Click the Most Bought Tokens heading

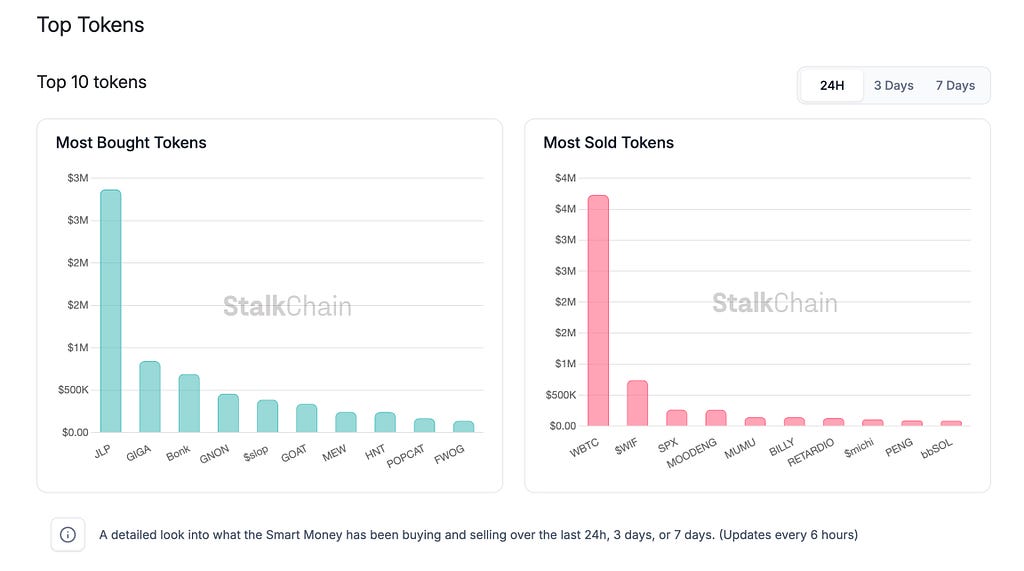coord(131,143)
